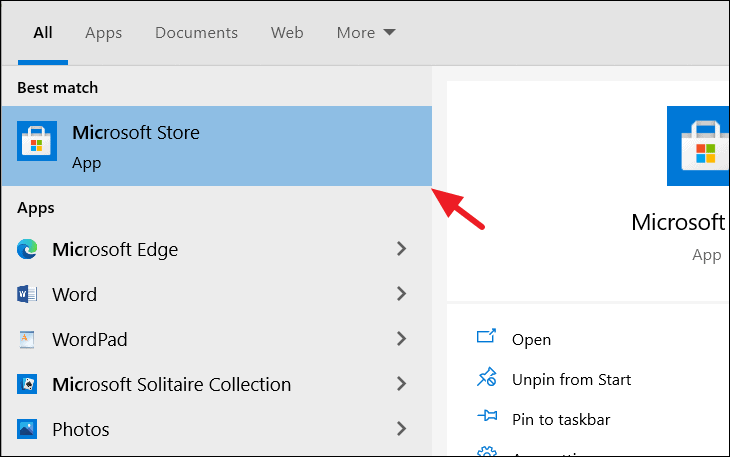Click the WordPad app icon
730x457 pixels.
coord(27,339)
